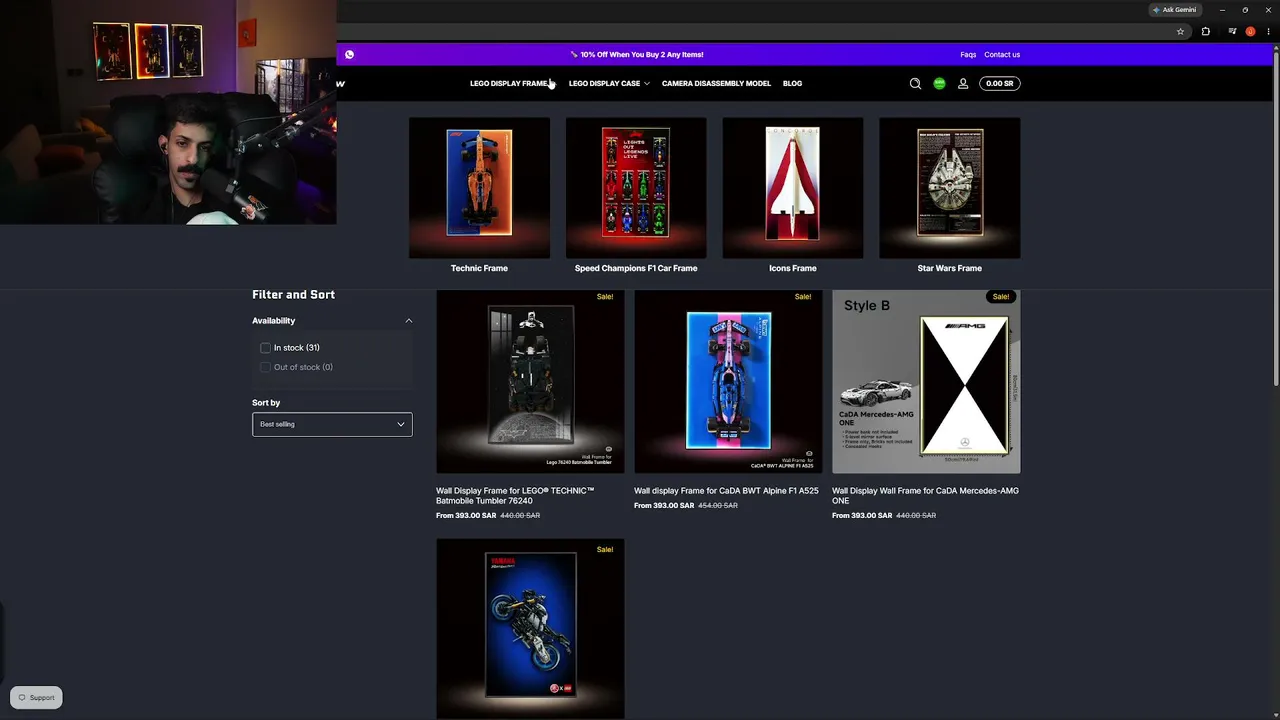Open the Yamaha motorcycle frame product image
The width and height of the screenshot is (1280, 720).
click(530, 629)
